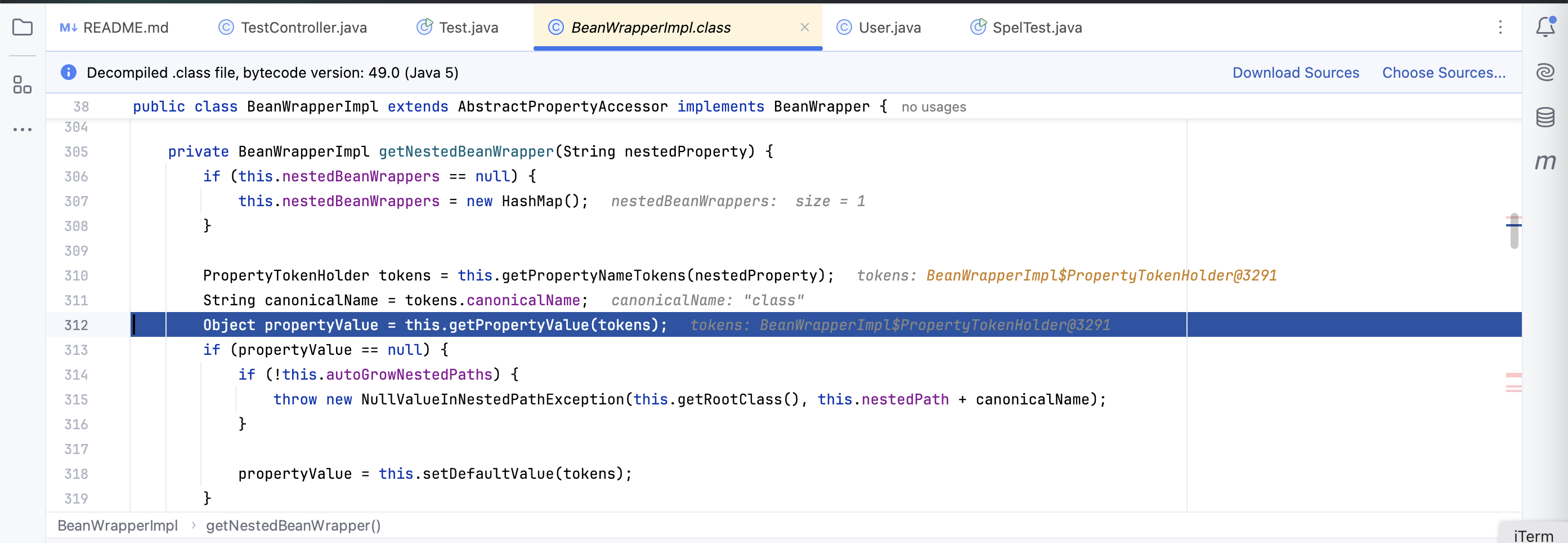Open the Project folder tool window
The height and width of the screenshot is (543, 1568).
[x=23, y=28]
